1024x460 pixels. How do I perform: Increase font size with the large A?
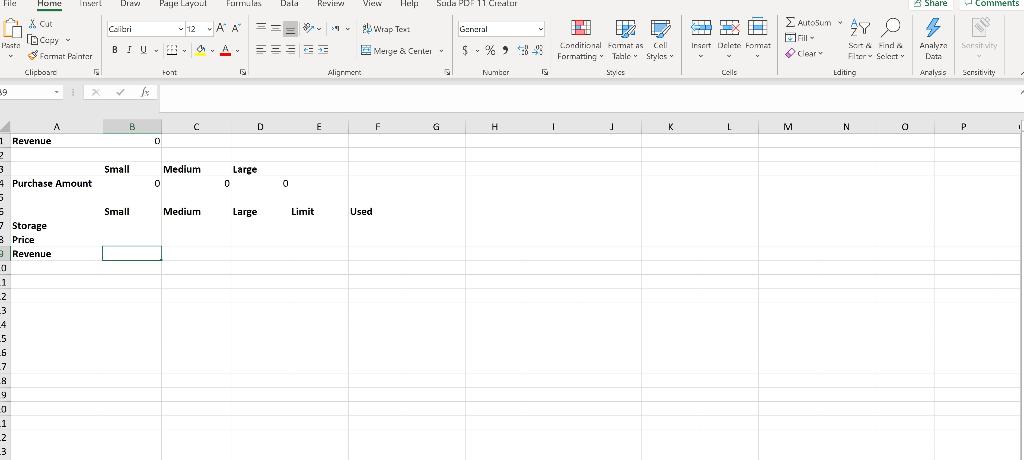[221, 28]
